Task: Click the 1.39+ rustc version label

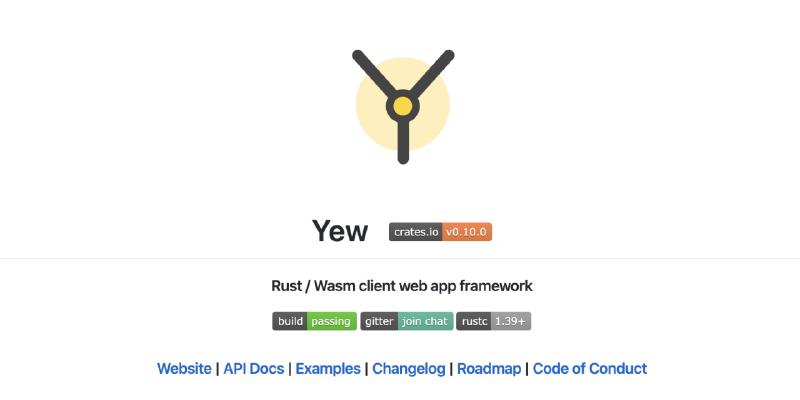Action: click(511, 321)
